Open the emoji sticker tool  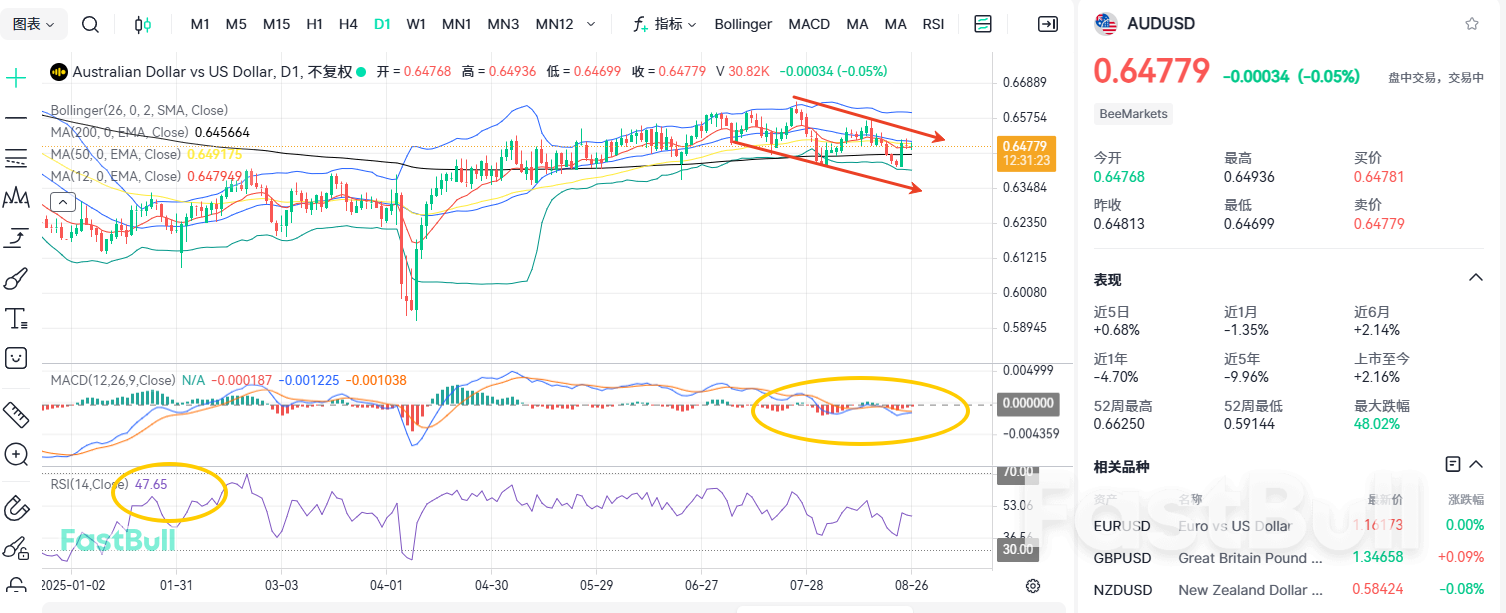(16, 357)
